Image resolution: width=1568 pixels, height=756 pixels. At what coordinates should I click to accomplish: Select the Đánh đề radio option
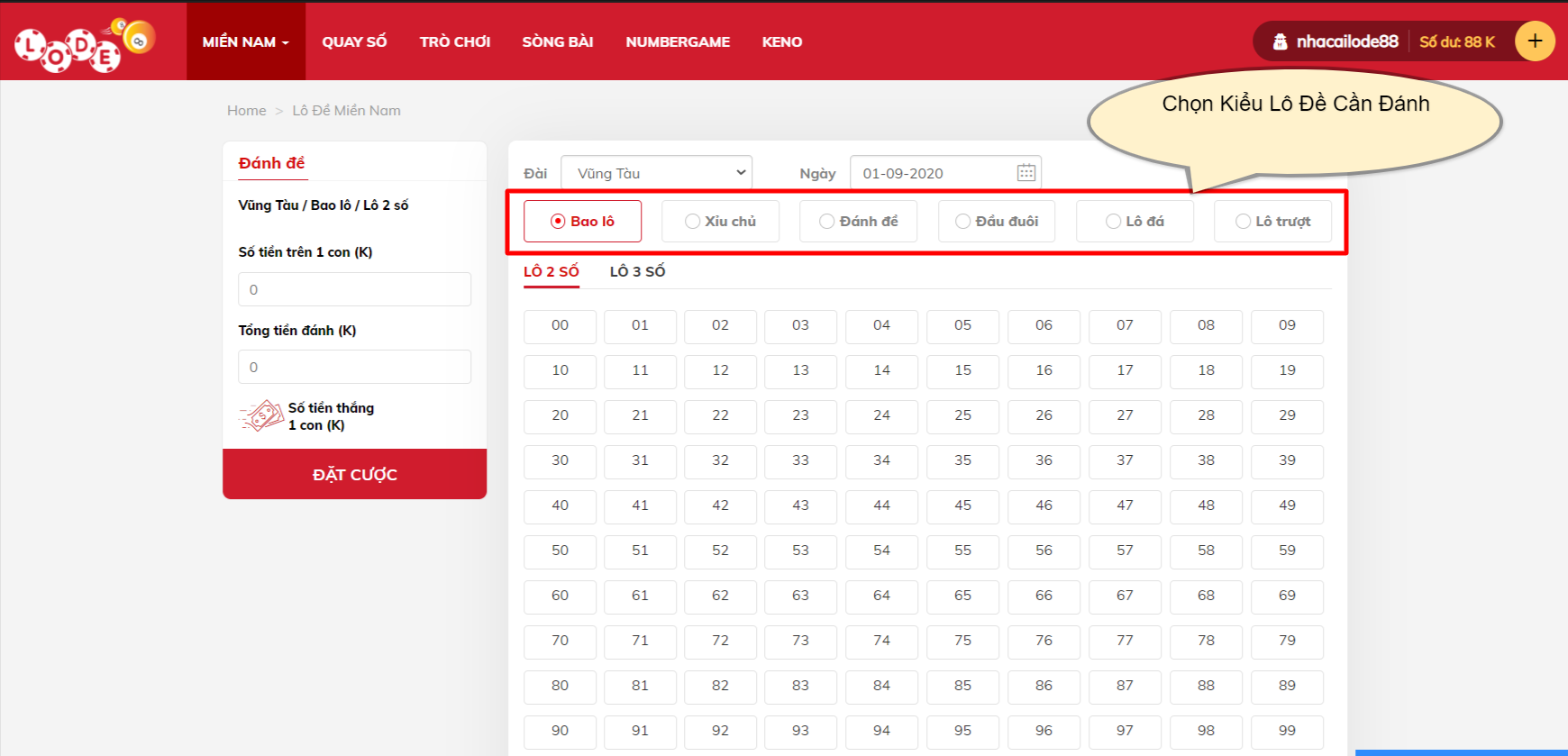[x=858, y=222]
